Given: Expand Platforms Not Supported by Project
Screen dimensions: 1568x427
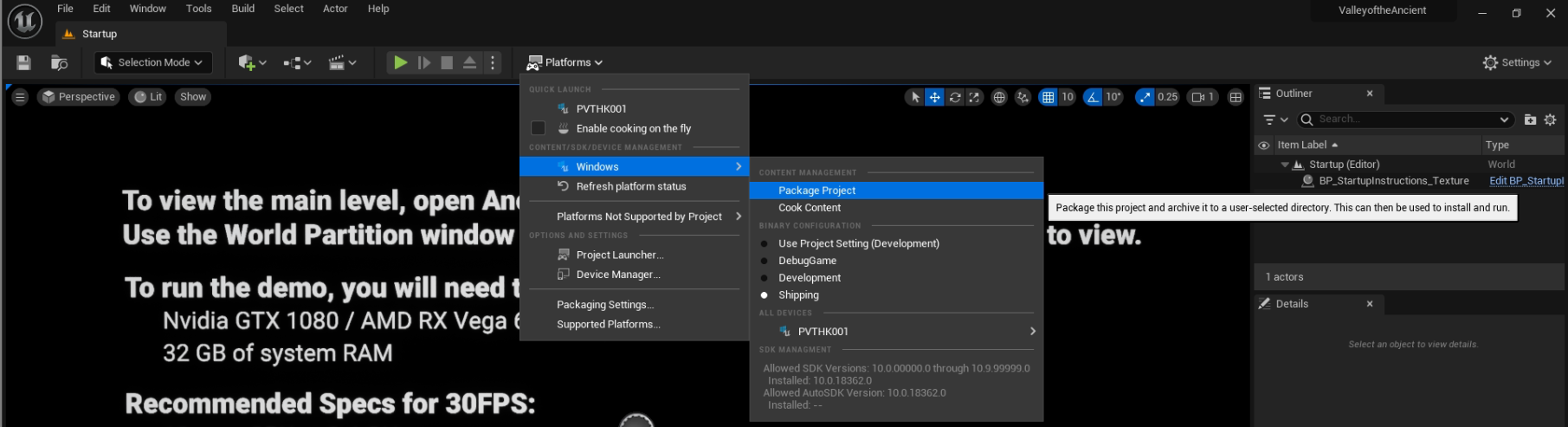Looking at the screenshot, I should click(634, 217).
